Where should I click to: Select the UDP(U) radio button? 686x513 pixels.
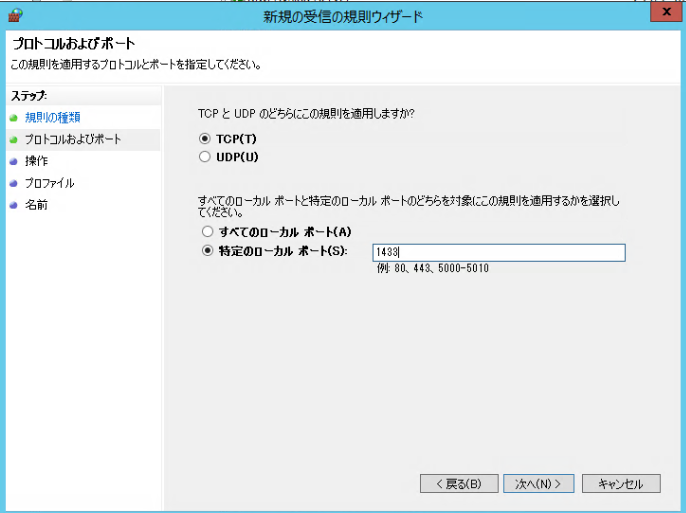coord(204,157)
